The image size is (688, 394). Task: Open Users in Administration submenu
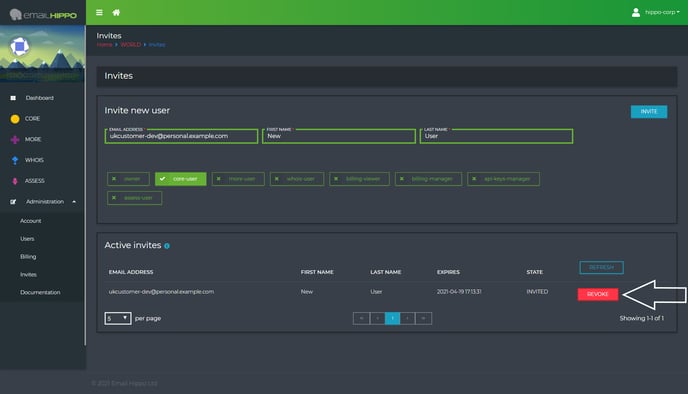27,239
